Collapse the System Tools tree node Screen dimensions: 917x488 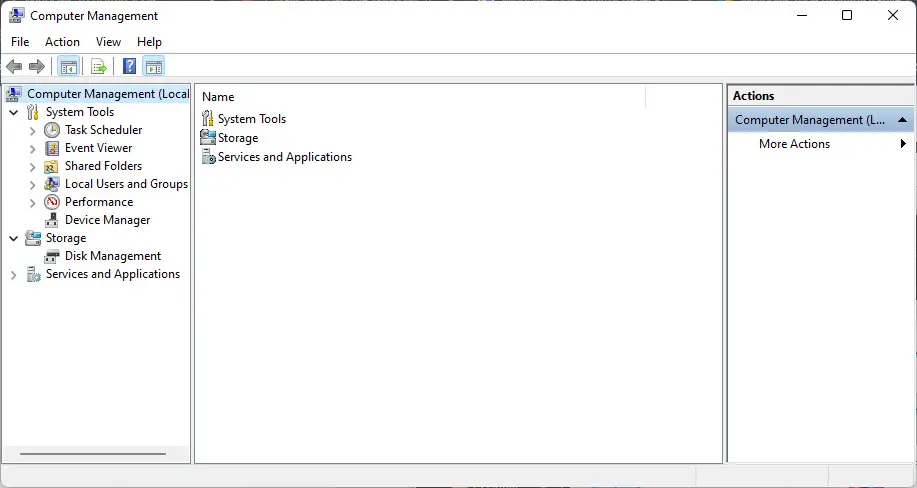coord(14,112)
